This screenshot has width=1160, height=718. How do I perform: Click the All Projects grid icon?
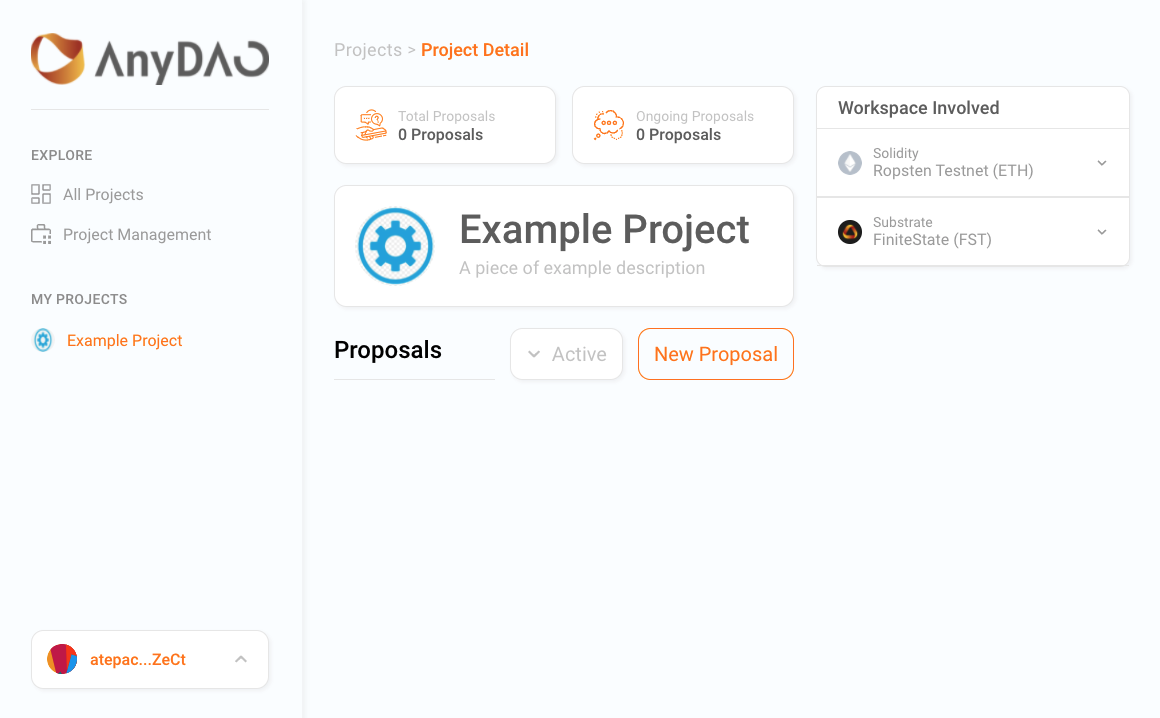click(41, 194)
